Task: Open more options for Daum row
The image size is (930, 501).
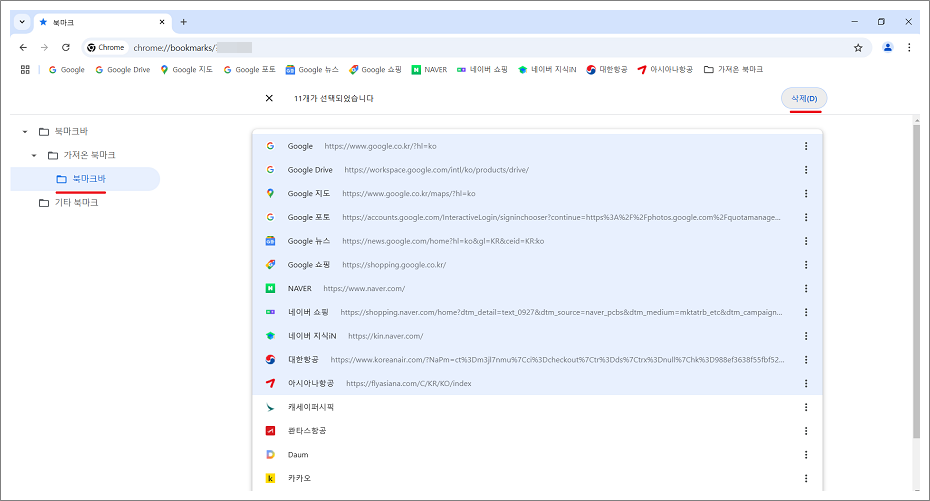Action: [805, 454]
